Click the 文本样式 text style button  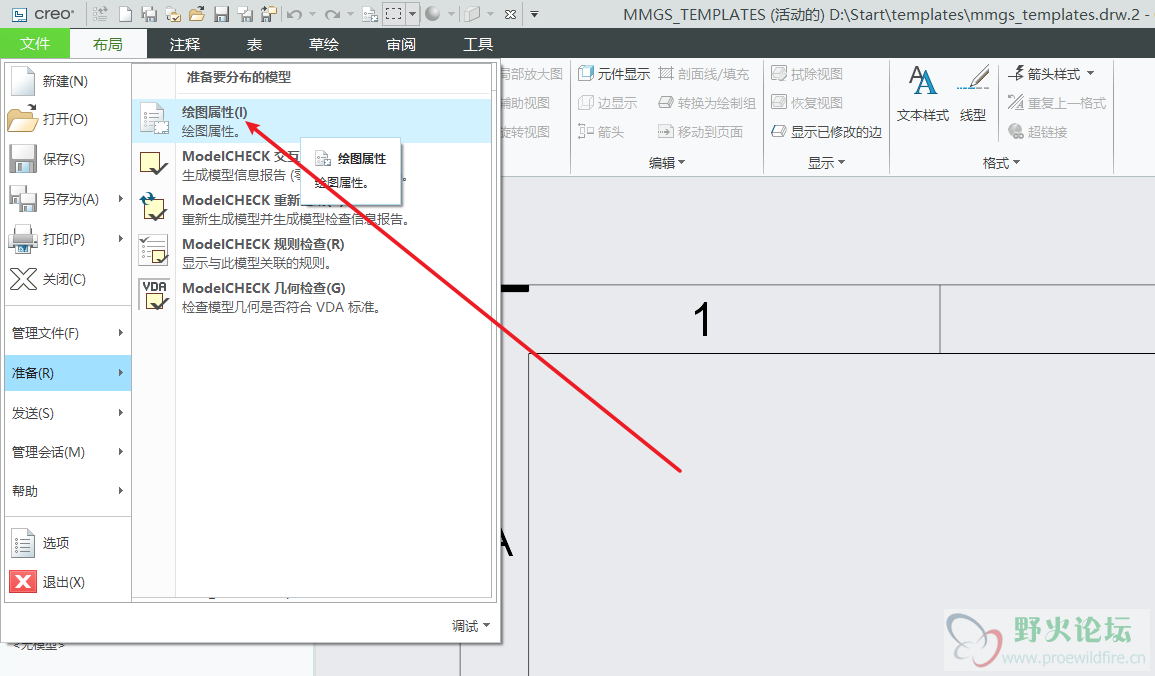(x=923, y=94)
